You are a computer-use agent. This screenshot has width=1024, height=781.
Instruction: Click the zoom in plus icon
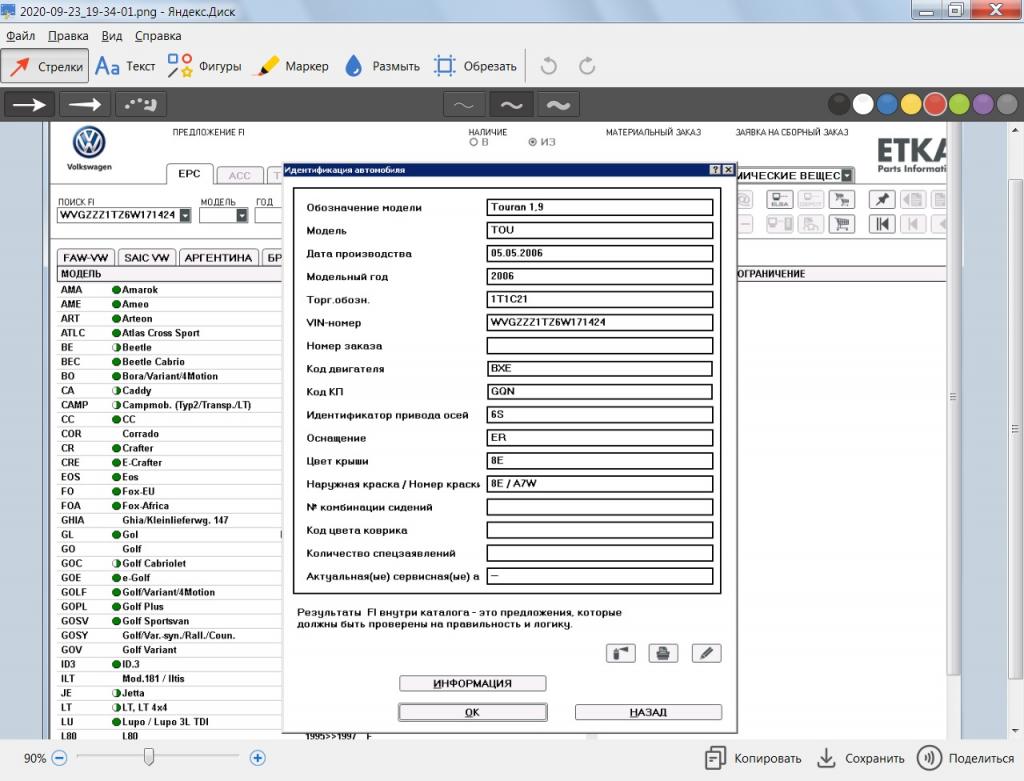point(257,758)
